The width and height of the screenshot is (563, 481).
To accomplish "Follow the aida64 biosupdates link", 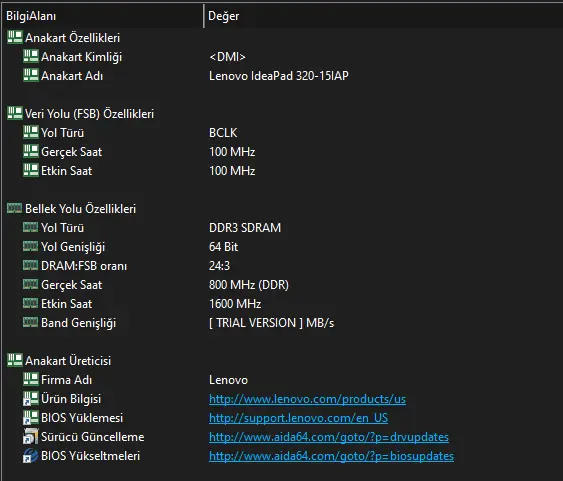I will (x=331, y=456).
